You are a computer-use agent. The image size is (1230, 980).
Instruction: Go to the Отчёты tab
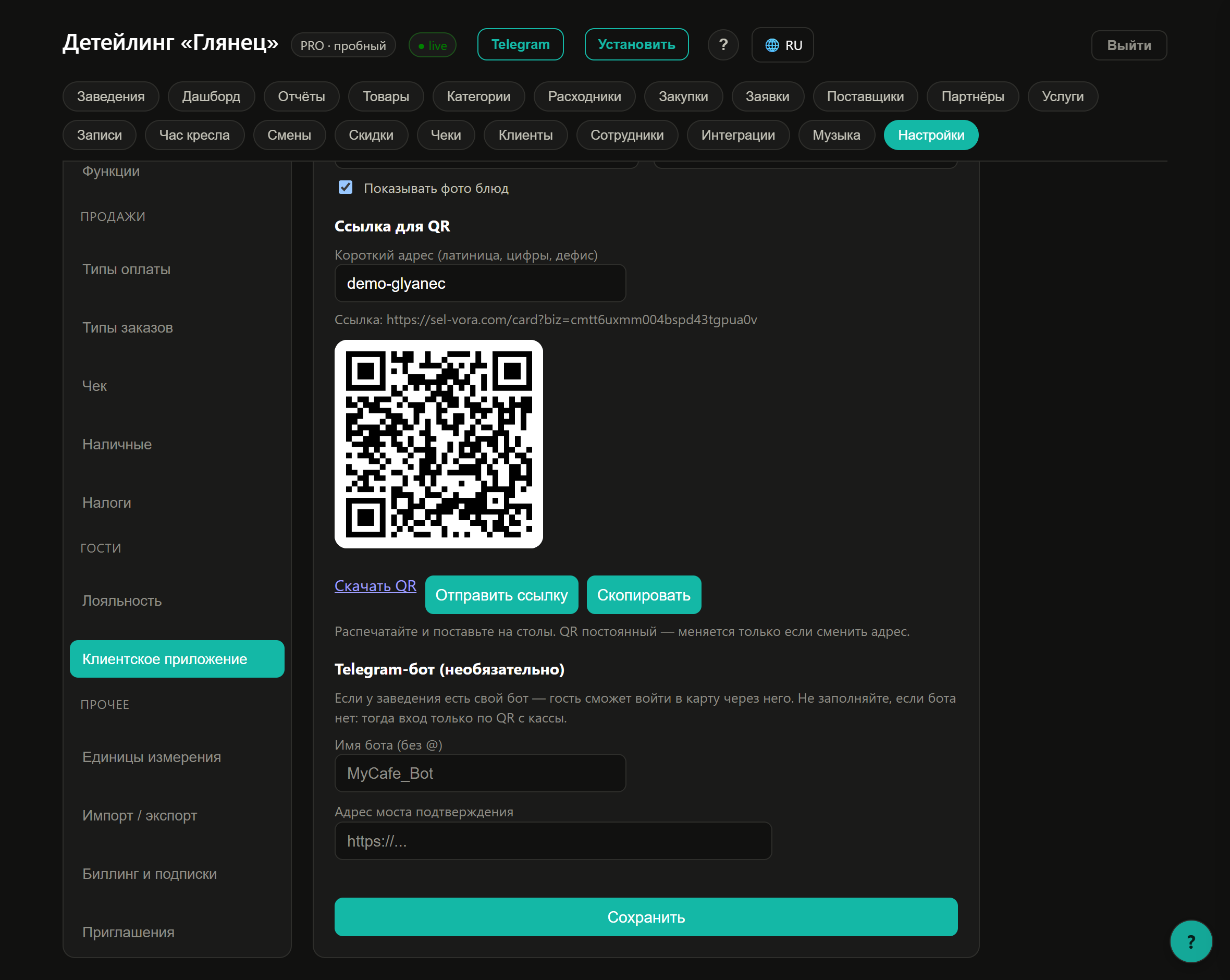click(301, 96)
